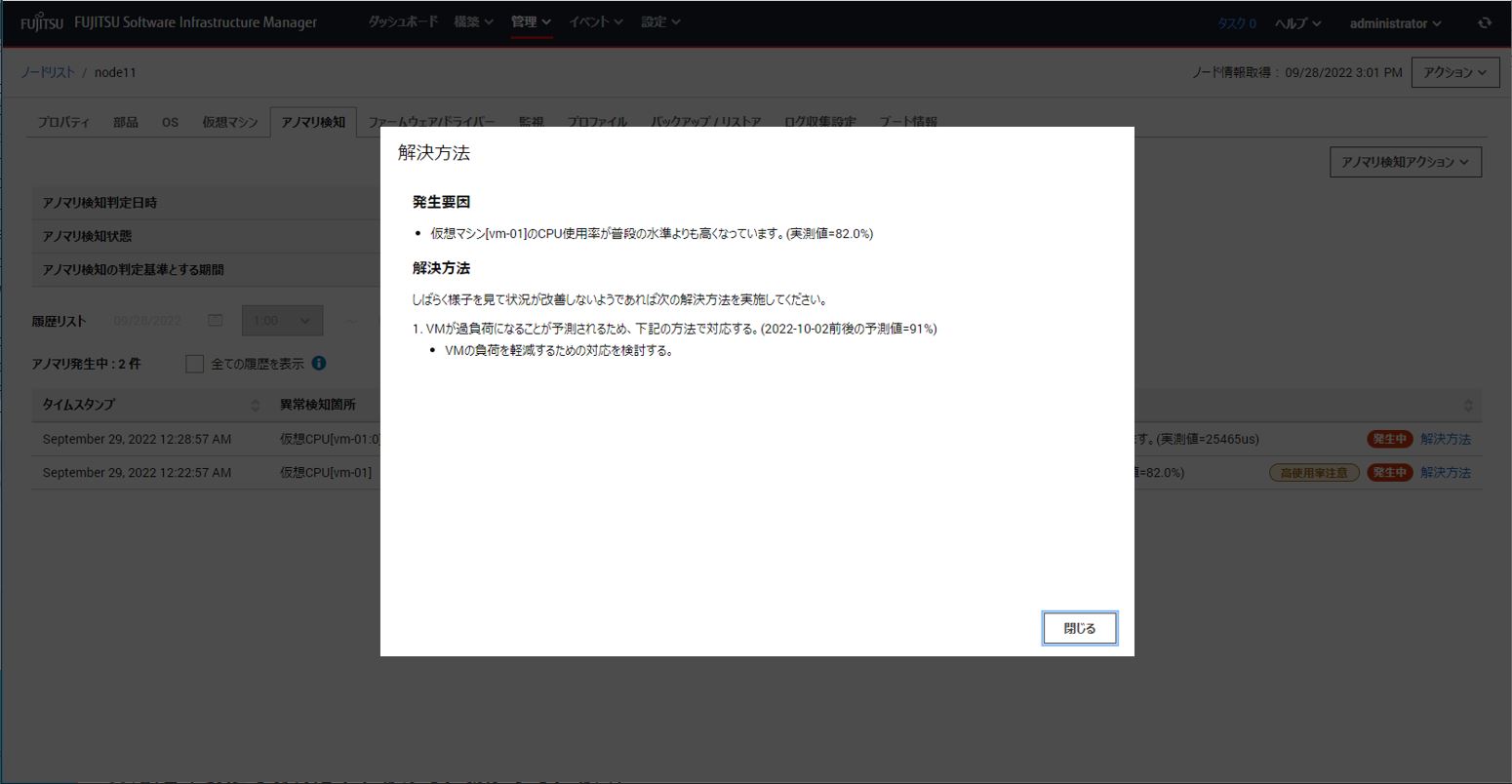
Task: Click the FUJITSU logo
Action: click(x=42, y=22)
